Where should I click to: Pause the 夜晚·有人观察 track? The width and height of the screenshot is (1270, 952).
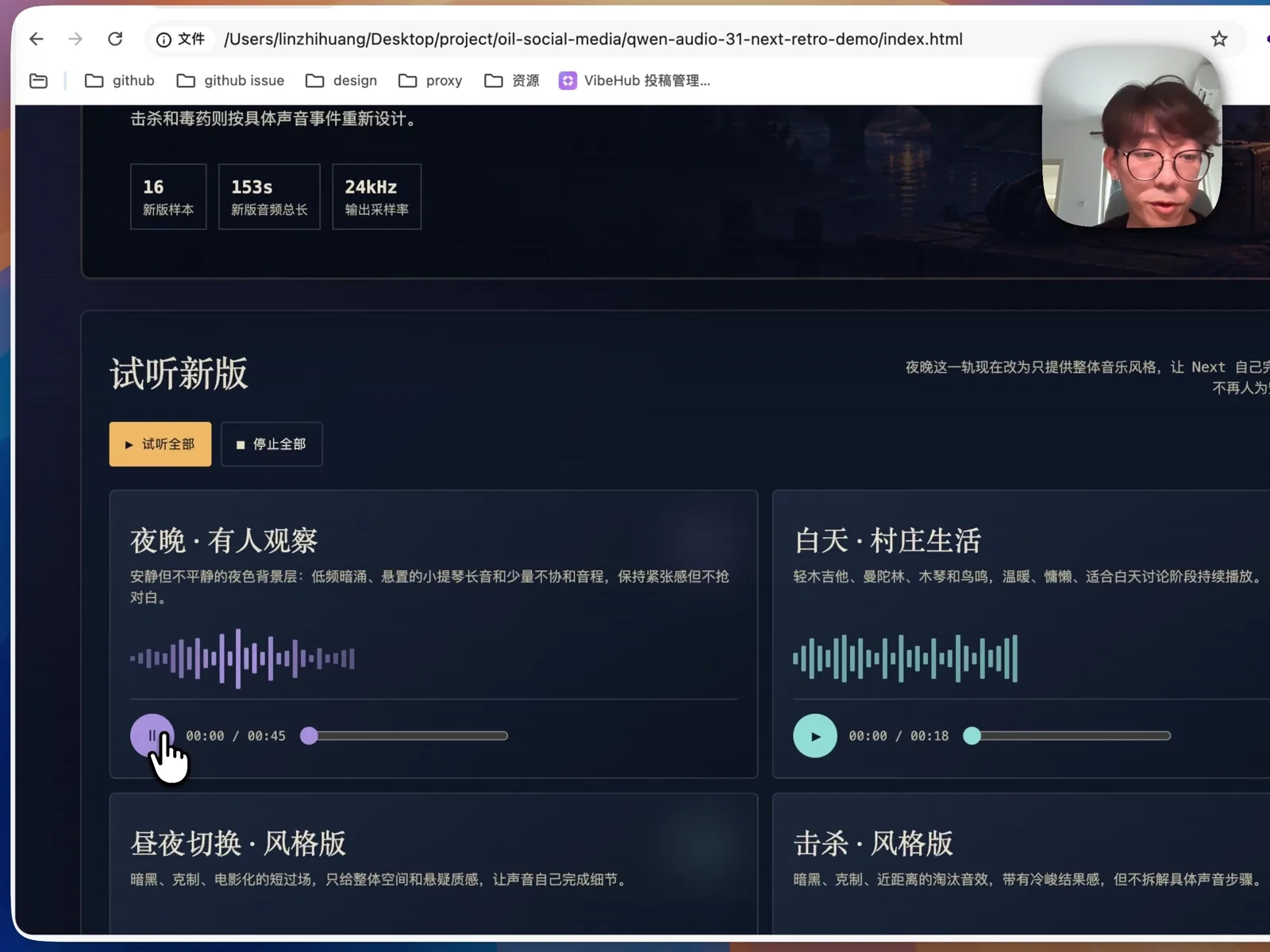pyautogui.click(x=152, y=735)
